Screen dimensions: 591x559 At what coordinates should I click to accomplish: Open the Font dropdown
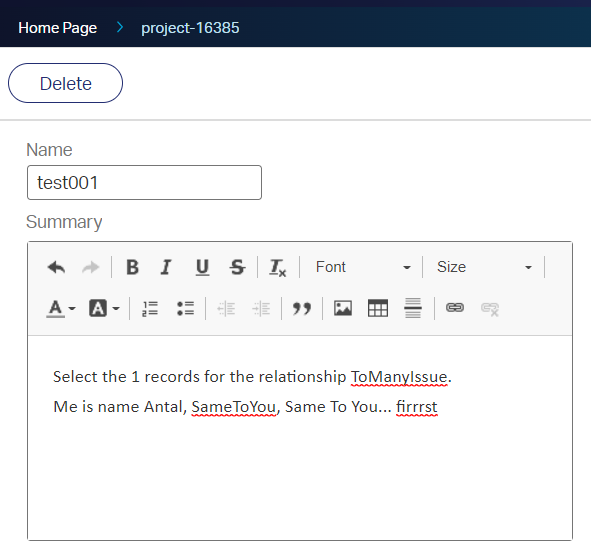click(363, 267)
